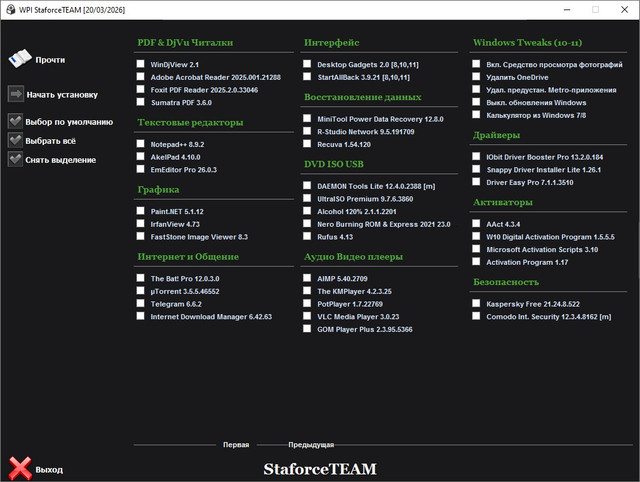Close the WPI StaforceTEAM window
This screenshot has width=640, height=482.
pyautogui.click(x=624, y=9)
